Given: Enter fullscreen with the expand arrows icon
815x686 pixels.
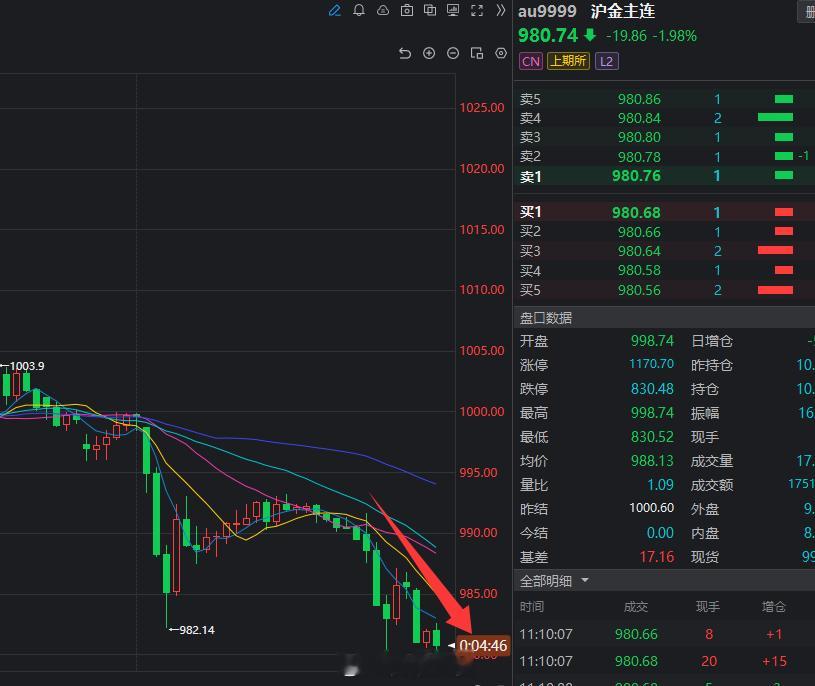Looking at the screenshot, I should pos(477,10).
